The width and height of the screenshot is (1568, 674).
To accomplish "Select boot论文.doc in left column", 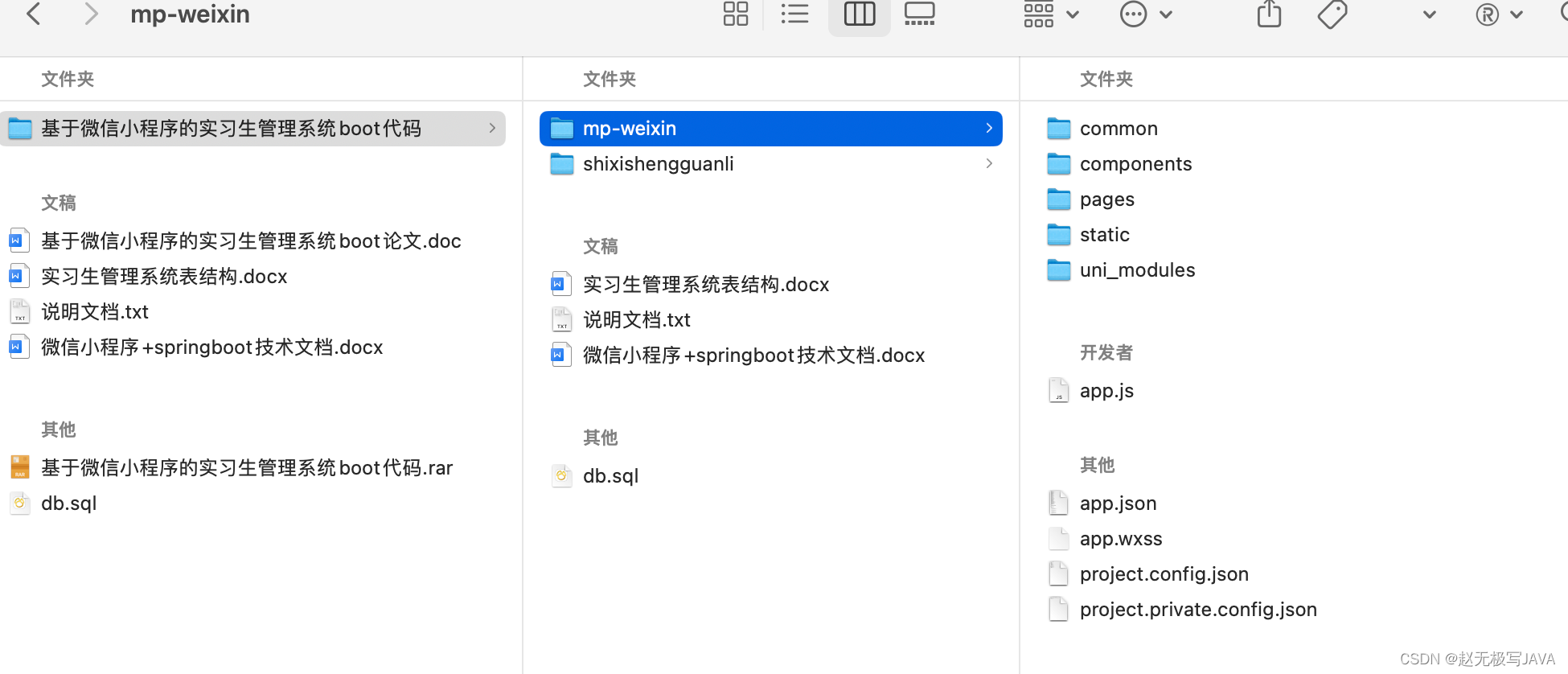I will [x=251, y=241].
